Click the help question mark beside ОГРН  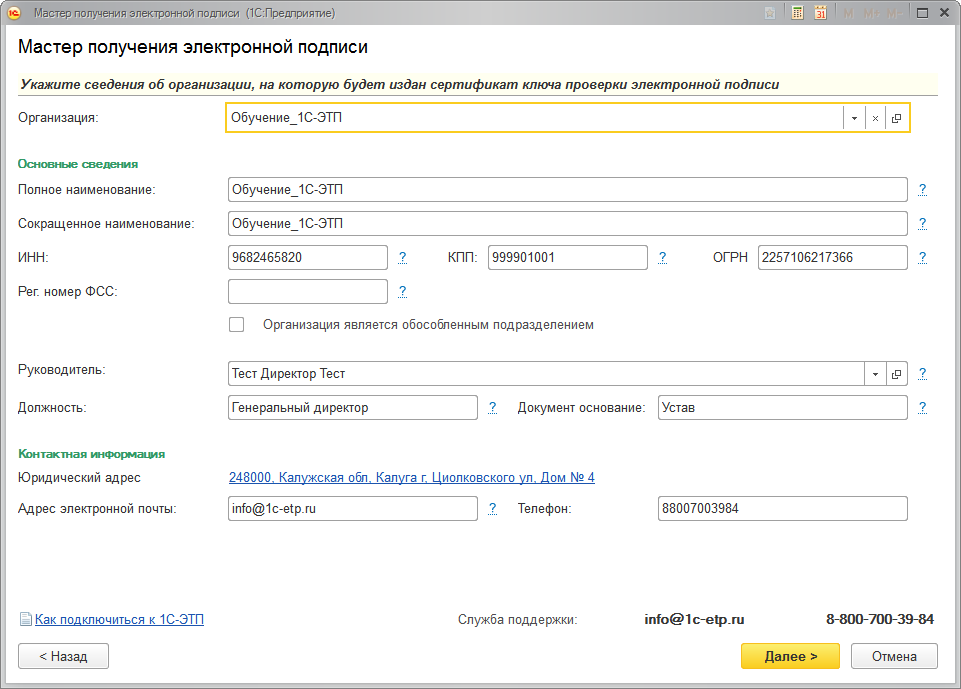tap(922, 257)
